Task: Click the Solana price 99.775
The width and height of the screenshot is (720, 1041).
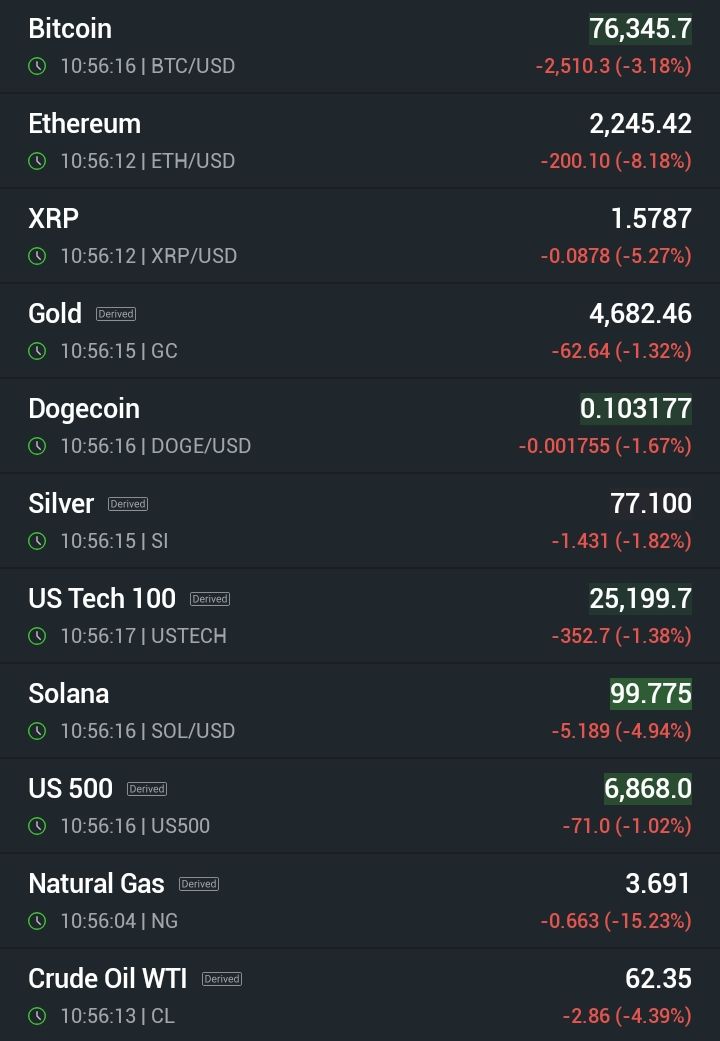Action: tap(651, 694)
